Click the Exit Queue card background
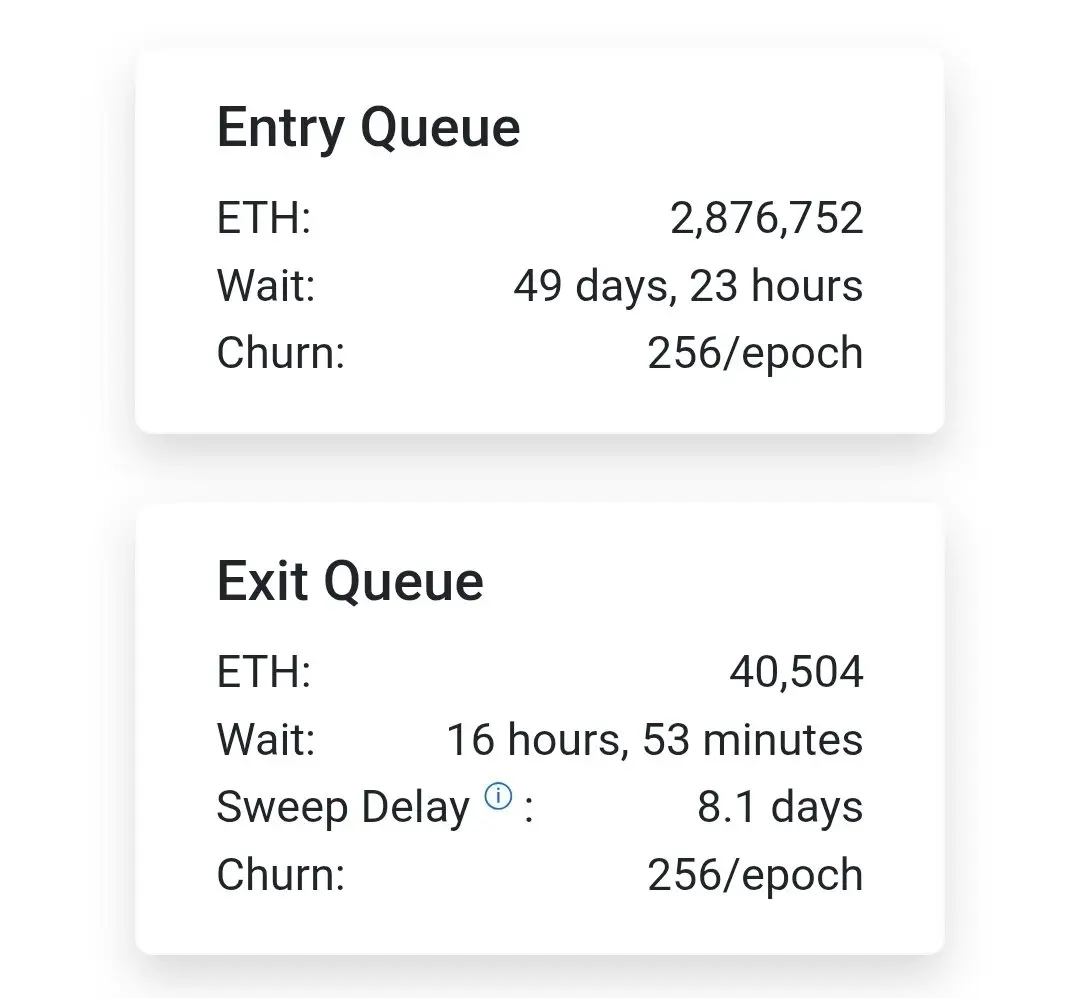 click(539, 729)
